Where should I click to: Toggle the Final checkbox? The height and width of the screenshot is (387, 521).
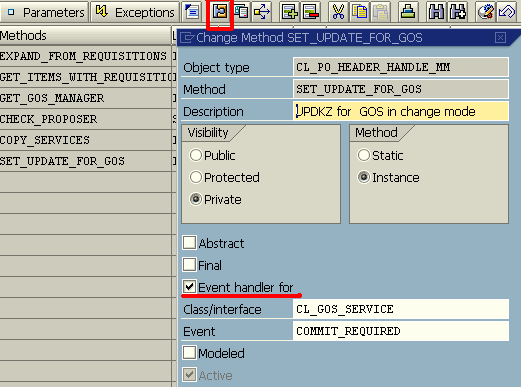point(189,265)
